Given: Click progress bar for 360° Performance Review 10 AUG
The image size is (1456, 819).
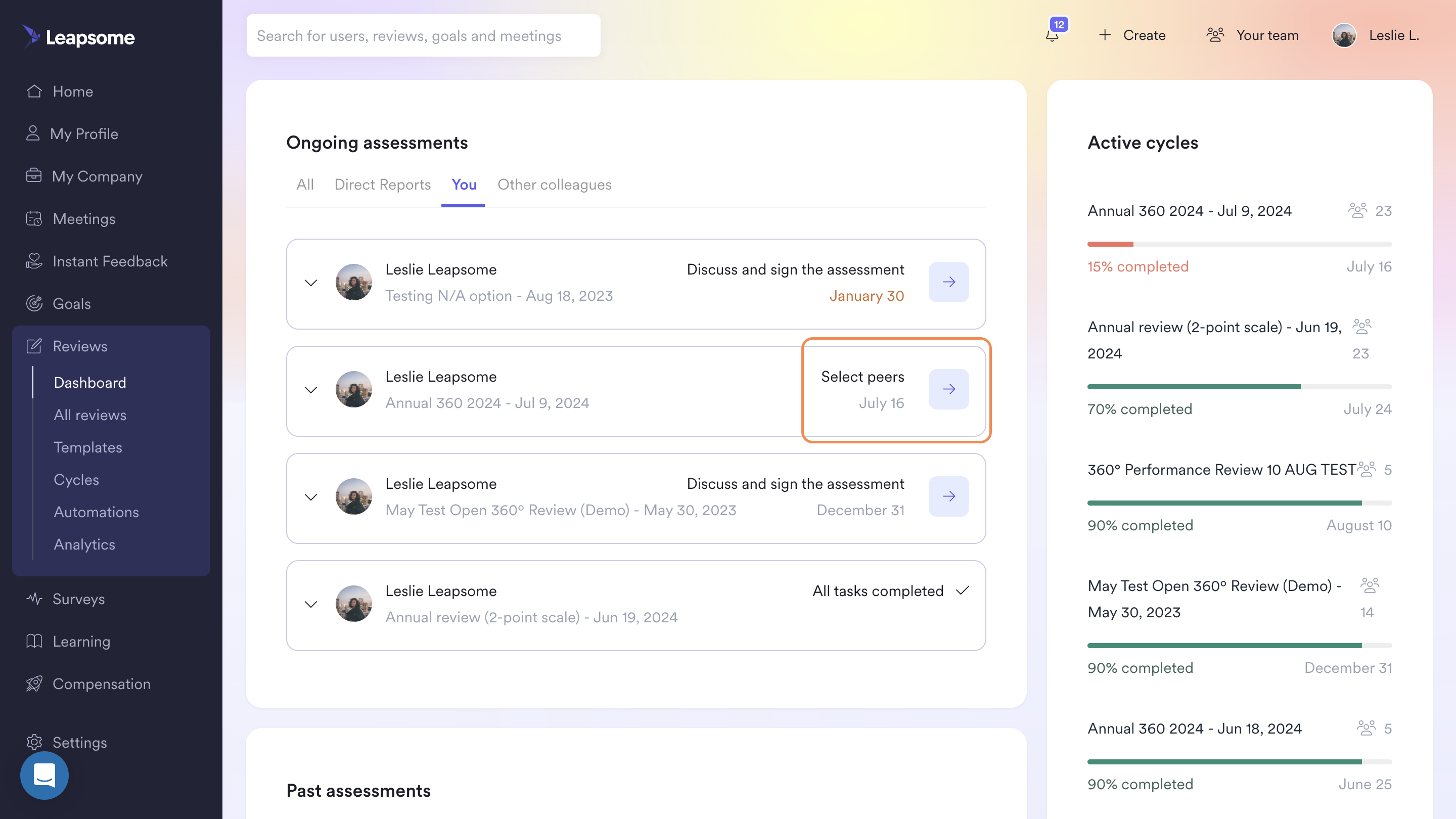Looking at the screenshot, I should 1239,503.
